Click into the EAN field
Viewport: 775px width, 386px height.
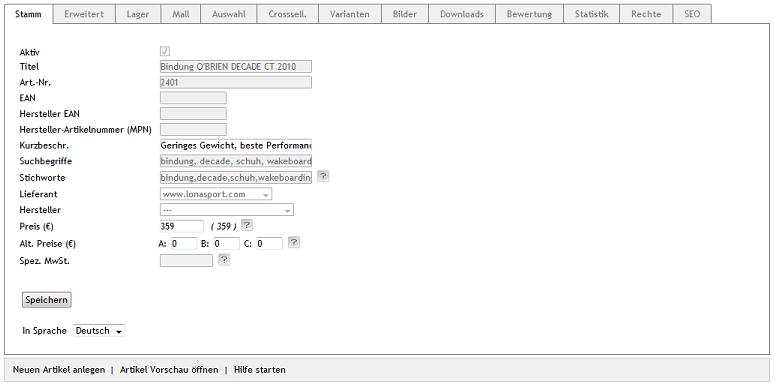click(193, 98)
